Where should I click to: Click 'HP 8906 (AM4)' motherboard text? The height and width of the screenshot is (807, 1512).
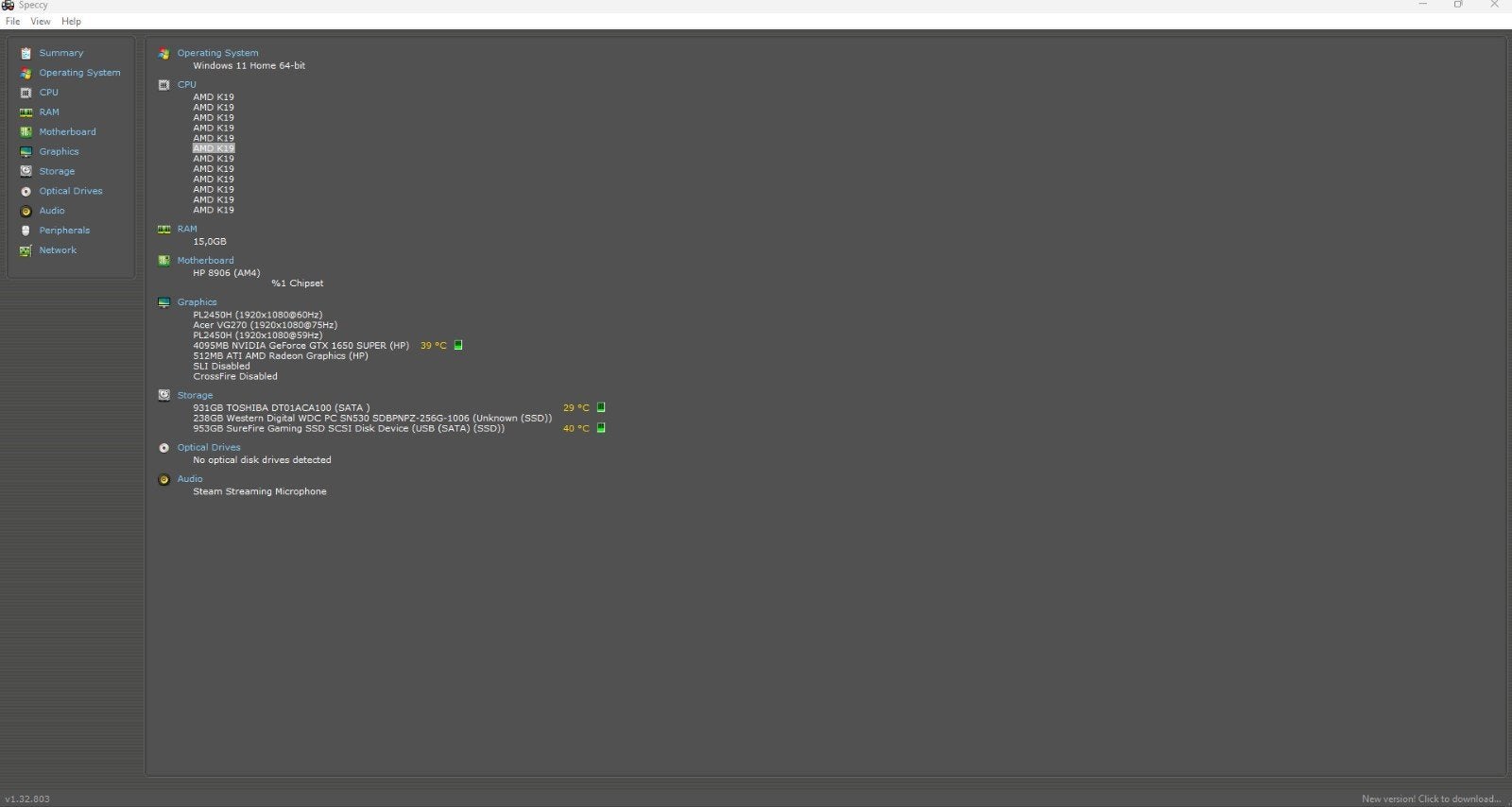point(226,273)
